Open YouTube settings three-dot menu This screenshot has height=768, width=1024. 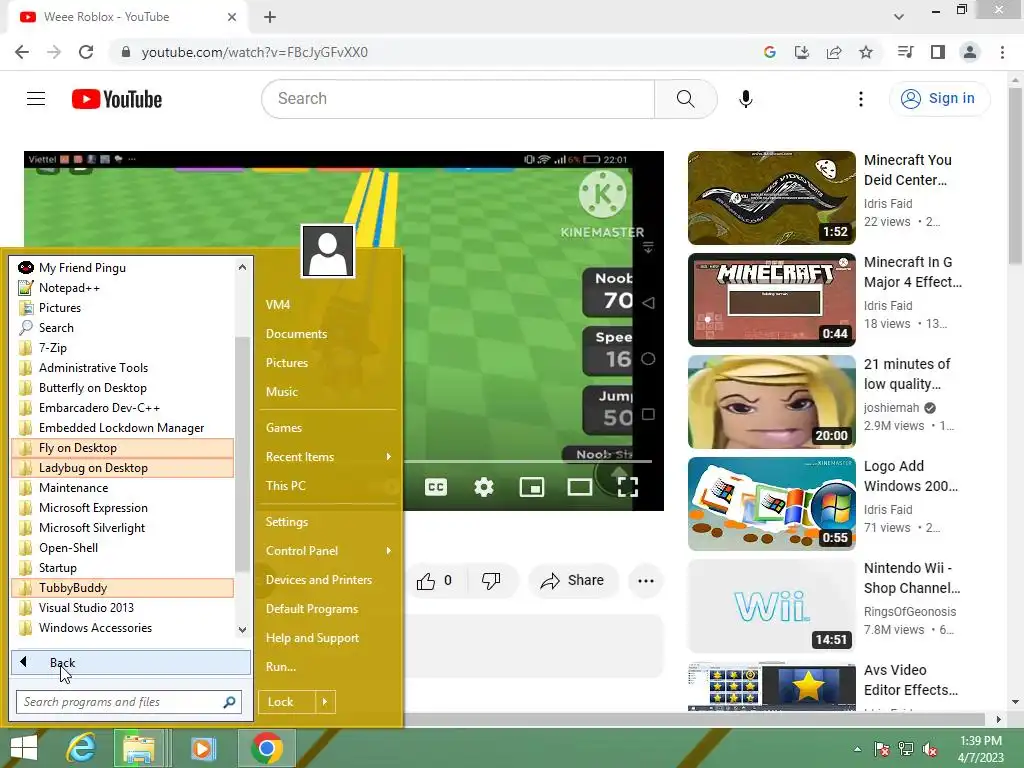[861, 99]
